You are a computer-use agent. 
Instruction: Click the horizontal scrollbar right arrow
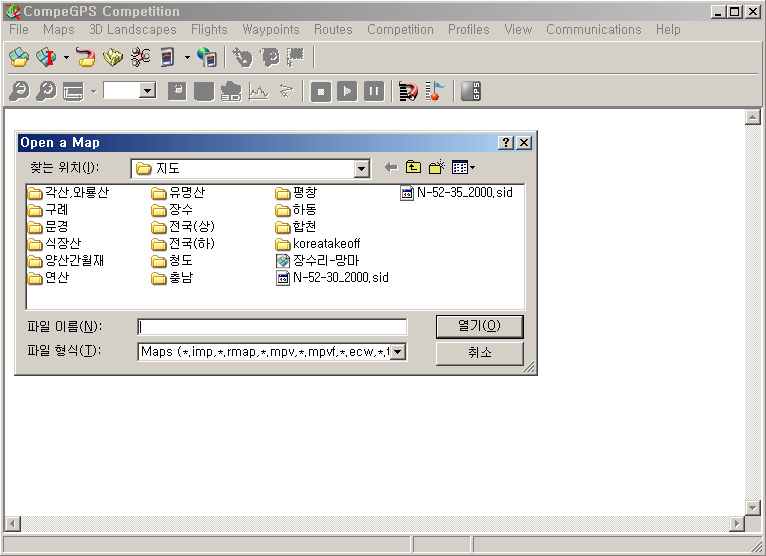coord(737,524)
